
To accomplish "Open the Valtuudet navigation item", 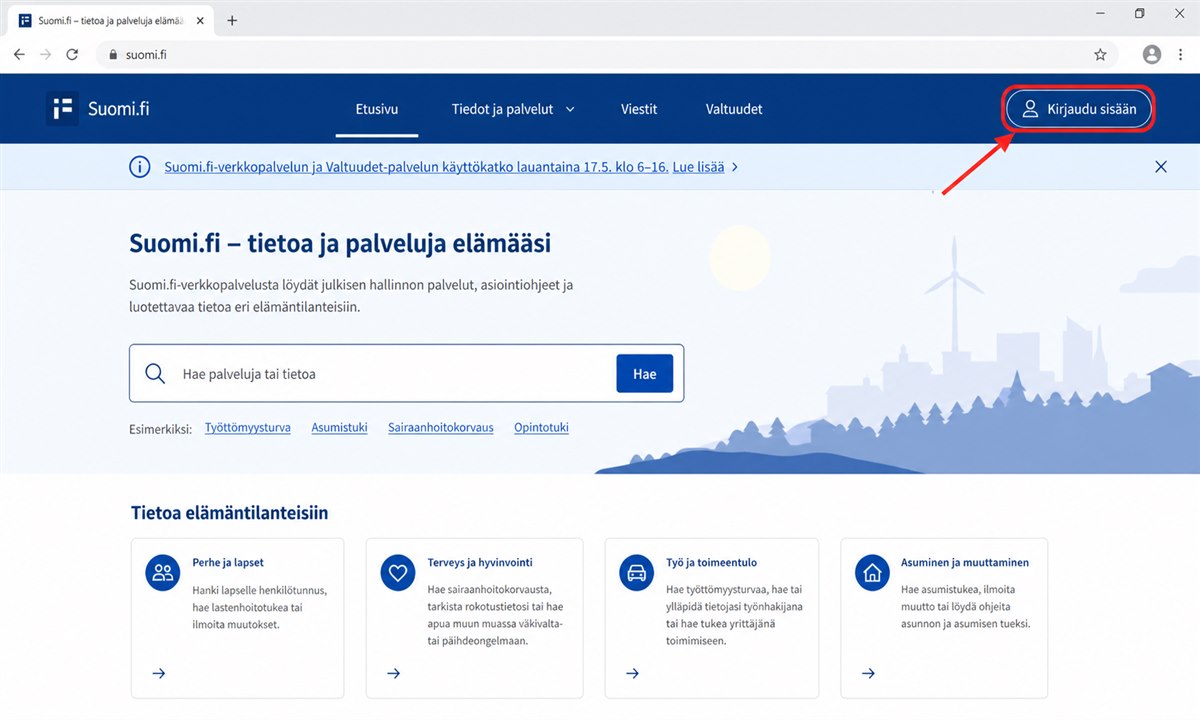I will pyautogui.click(x=734, y=109).
